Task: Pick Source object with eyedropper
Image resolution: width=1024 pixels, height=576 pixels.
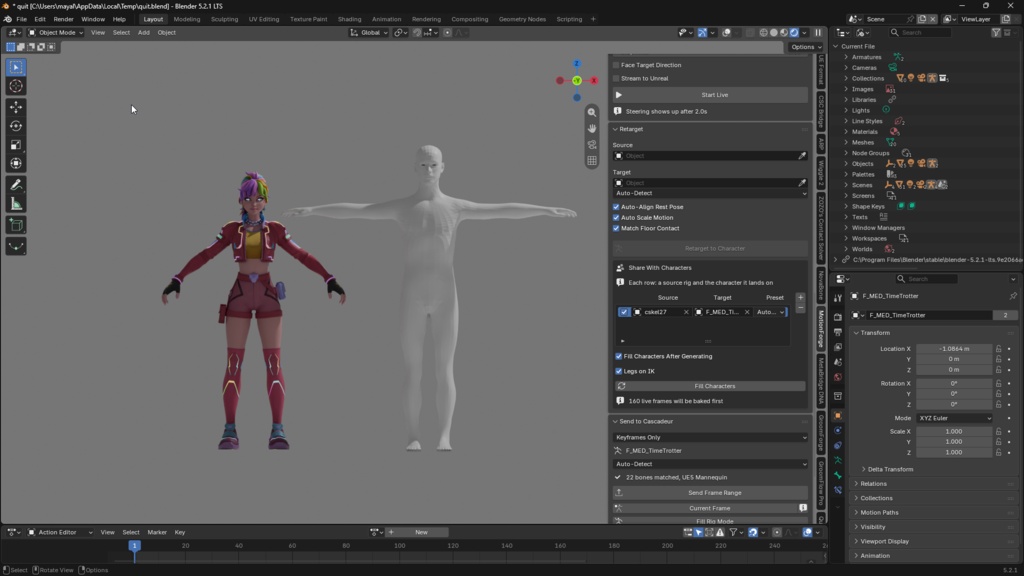Action: point(802,156)
